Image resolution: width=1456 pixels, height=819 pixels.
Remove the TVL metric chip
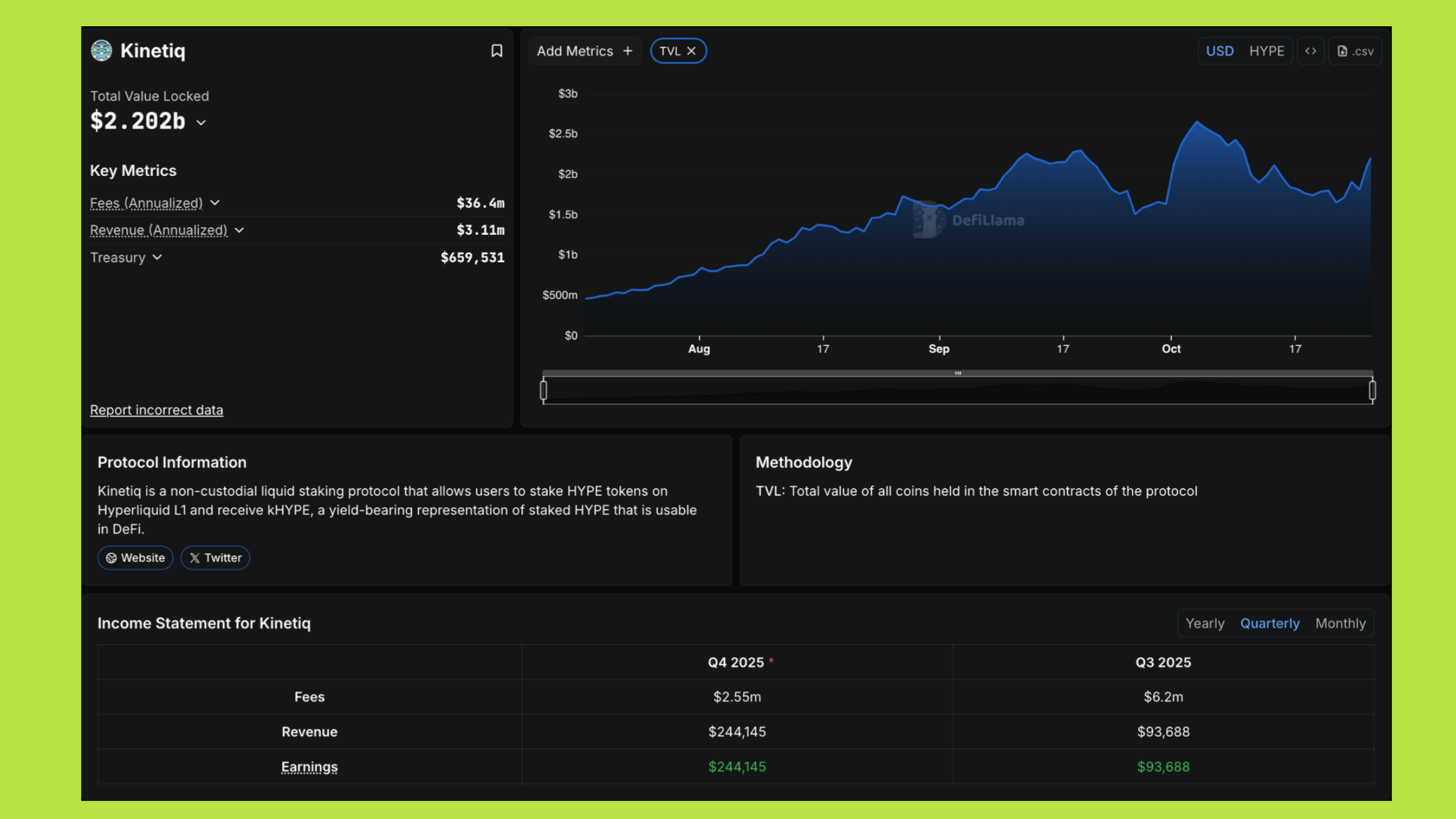691,51
